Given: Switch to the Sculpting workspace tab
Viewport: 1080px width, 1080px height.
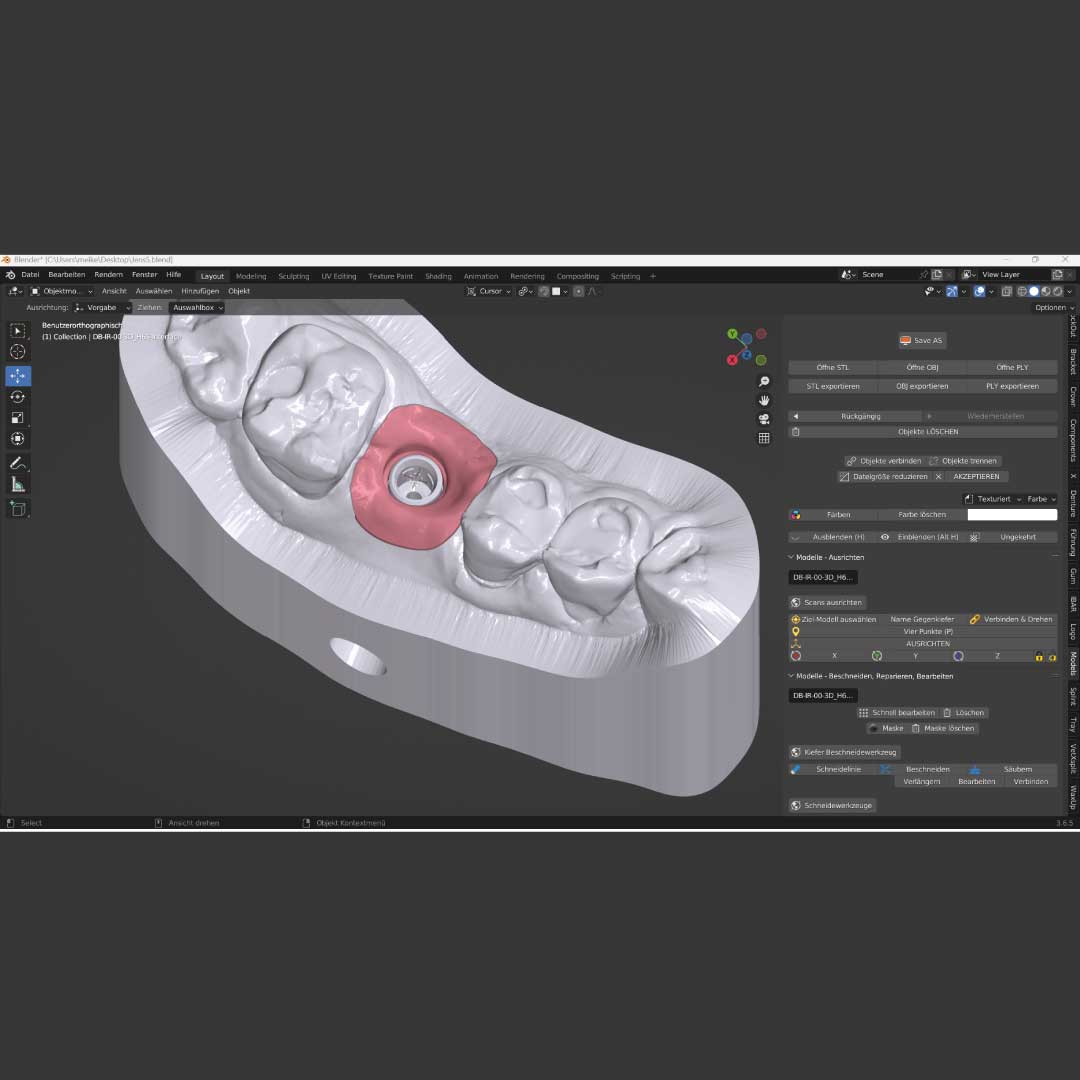Looking at the screenshot, I should (293, 276).
